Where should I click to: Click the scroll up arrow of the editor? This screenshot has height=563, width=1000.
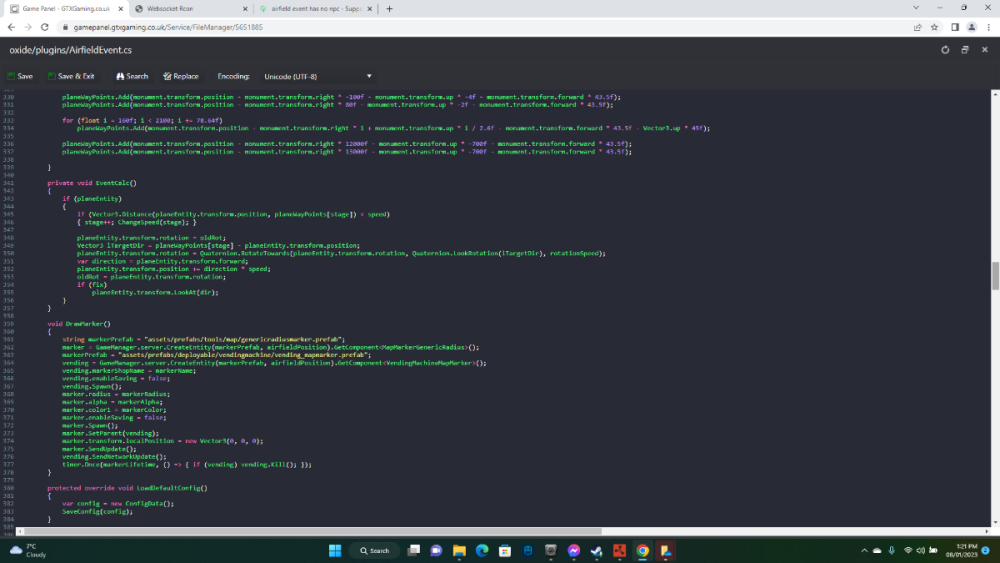(995, 94)
